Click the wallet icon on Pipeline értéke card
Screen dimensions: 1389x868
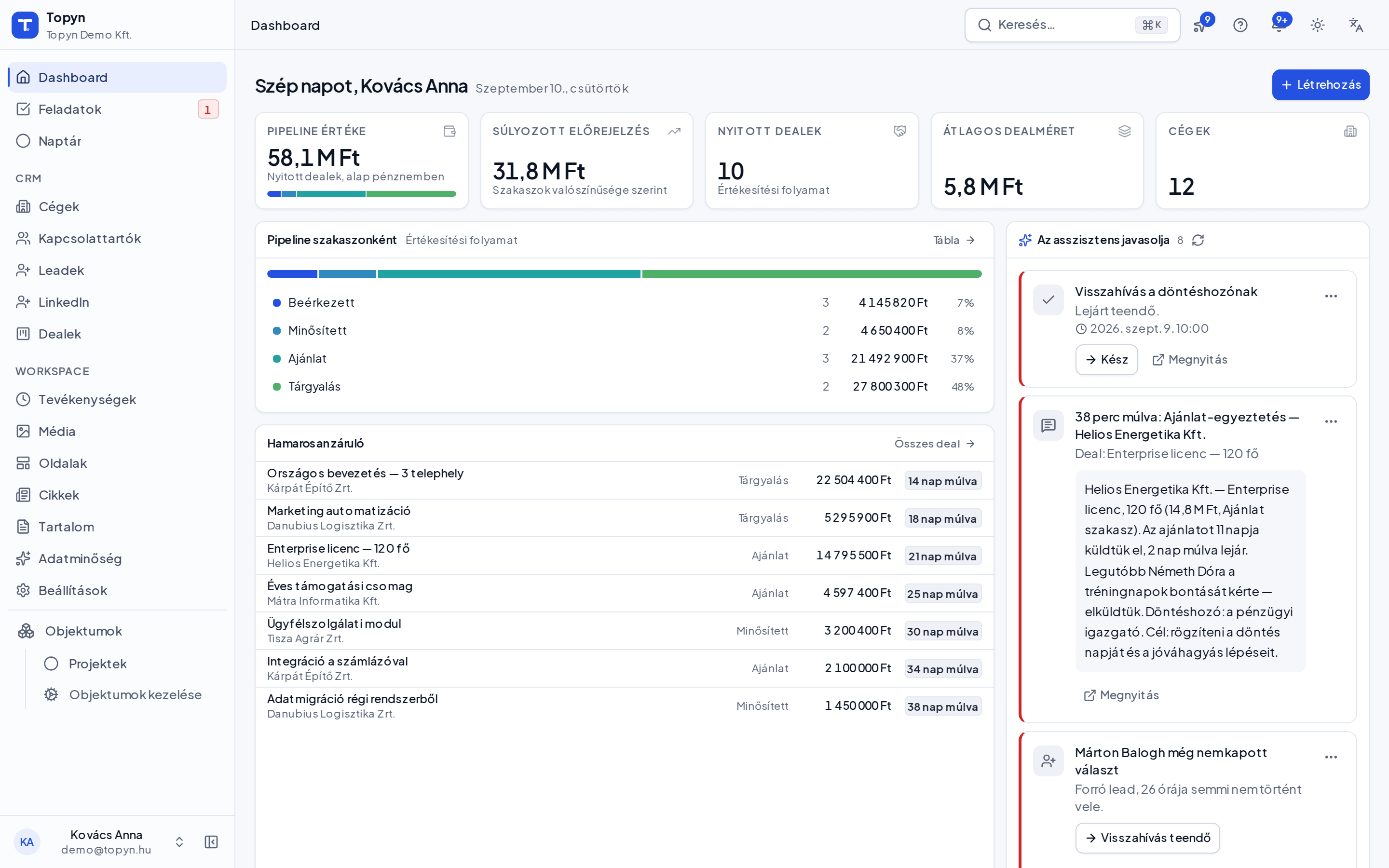coord(449,132)
